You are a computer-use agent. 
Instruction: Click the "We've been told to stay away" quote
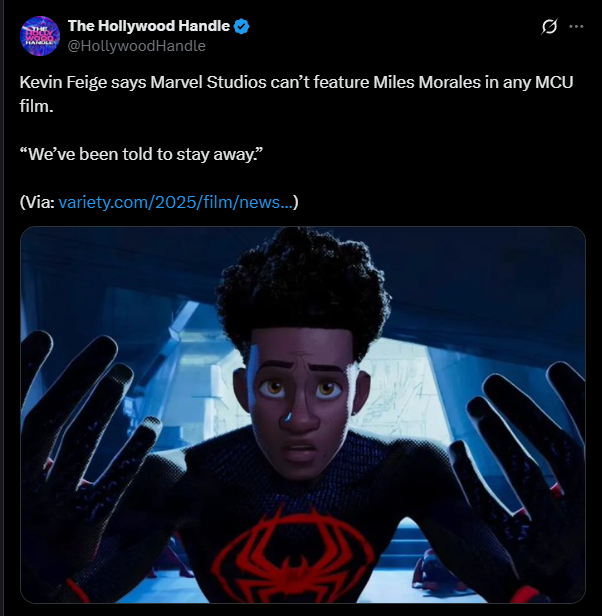click(x=141, y=154)
